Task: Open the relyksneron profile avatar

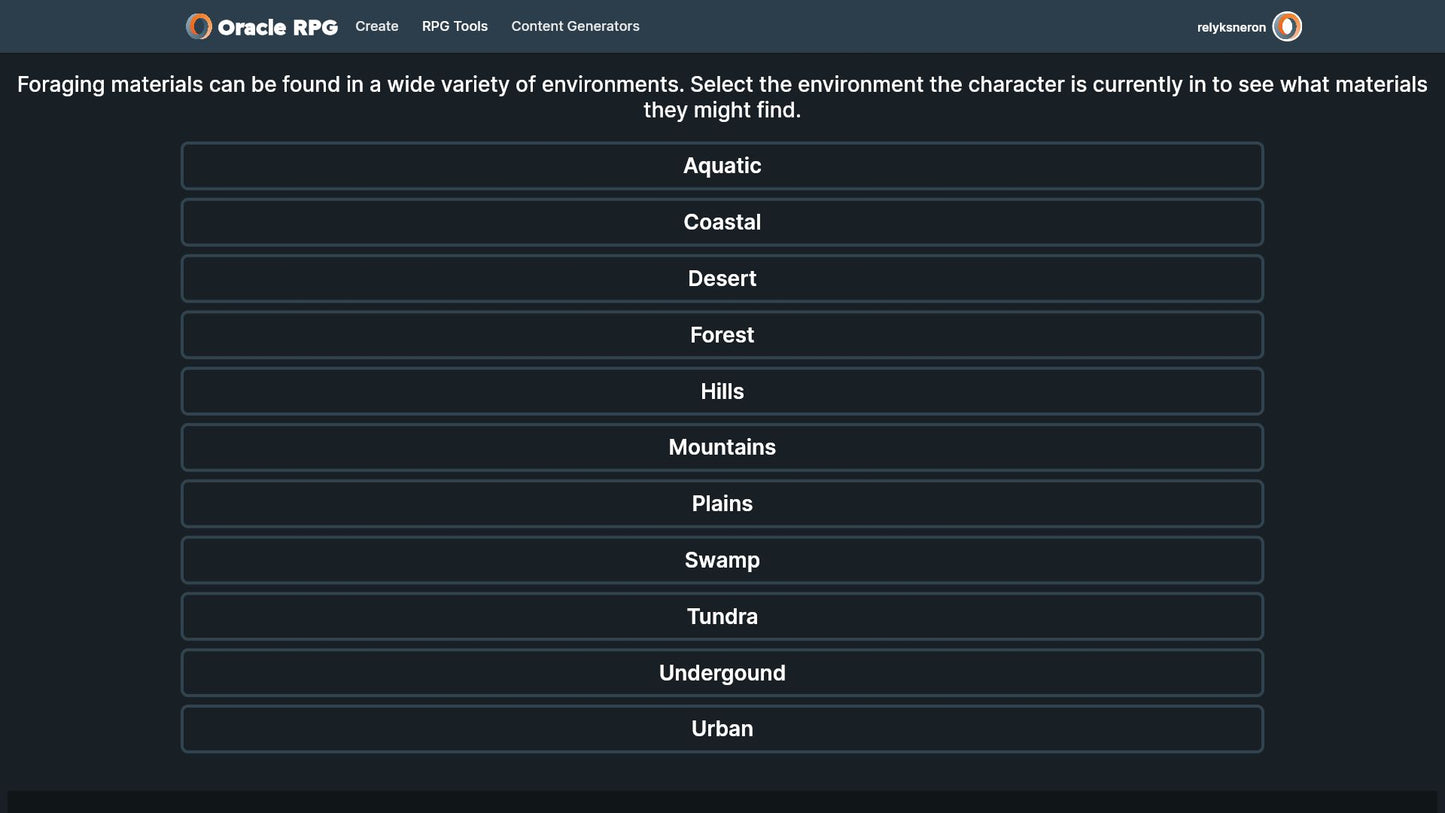Action: coord(1287,27)
